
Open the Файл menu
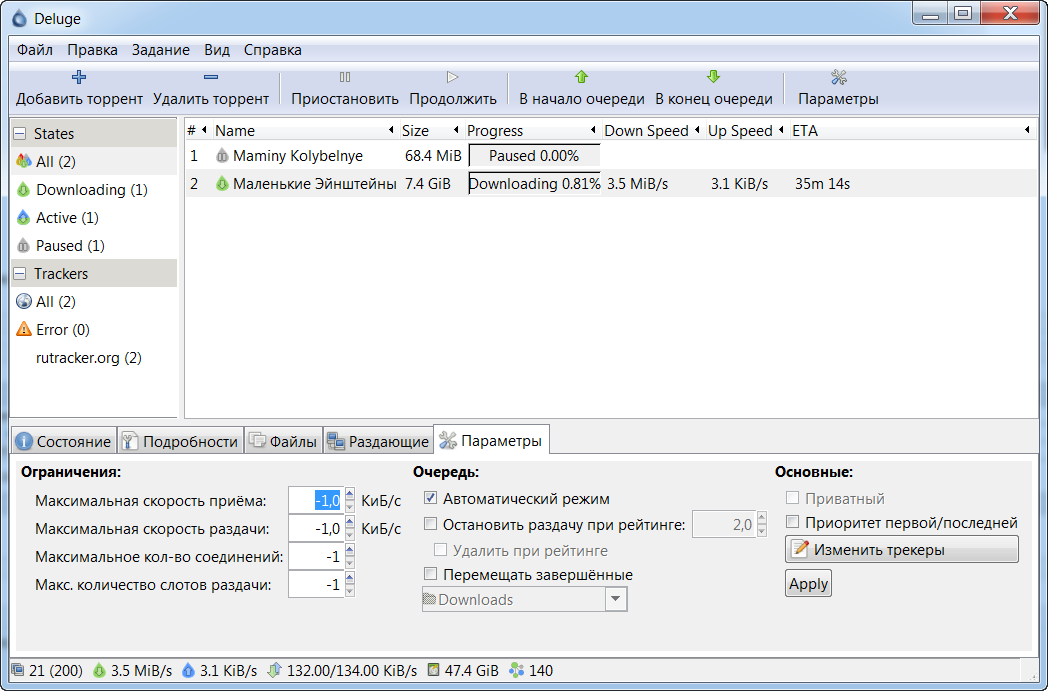[x=35, y=49]
